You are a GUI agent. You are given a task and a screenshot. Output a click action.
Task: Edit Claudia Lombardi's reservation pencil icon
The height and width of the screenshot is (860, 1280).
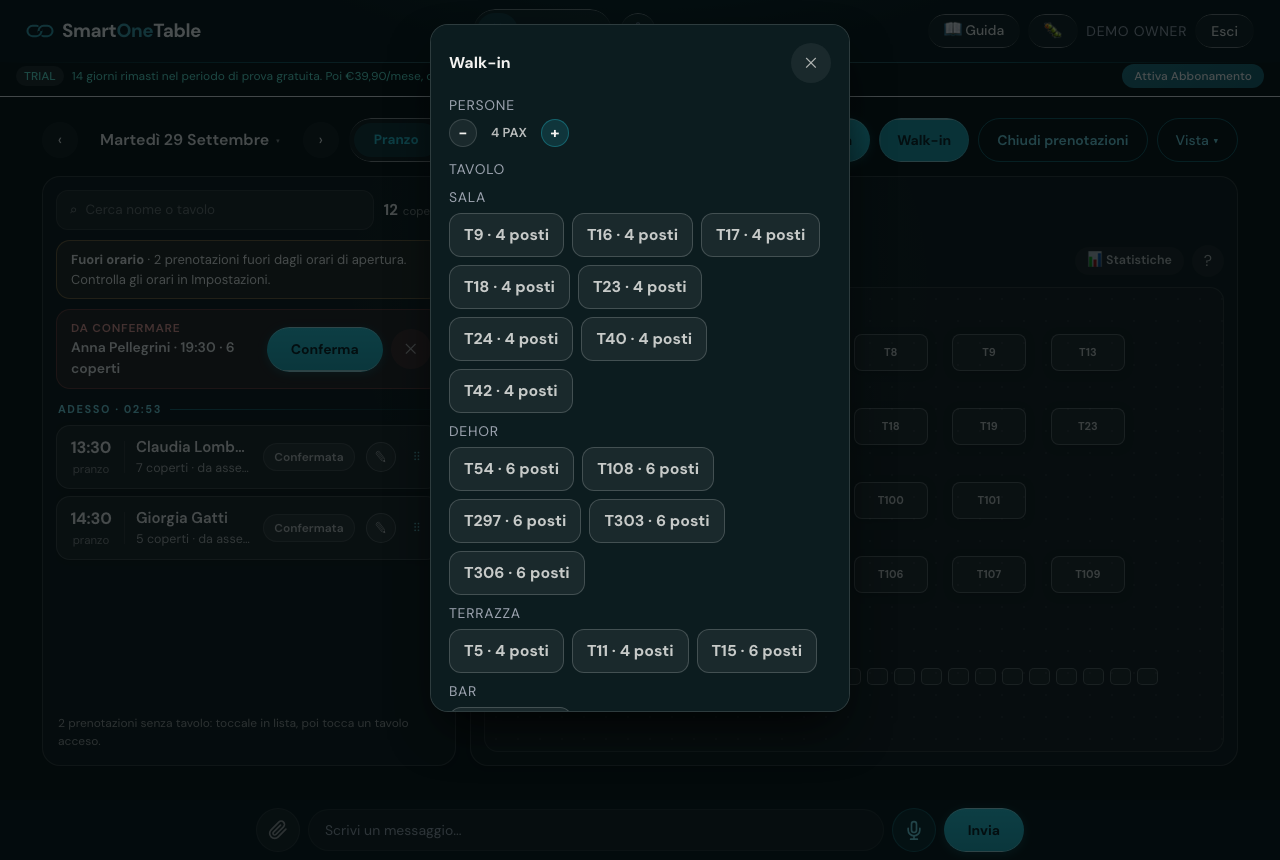[380, 457]
